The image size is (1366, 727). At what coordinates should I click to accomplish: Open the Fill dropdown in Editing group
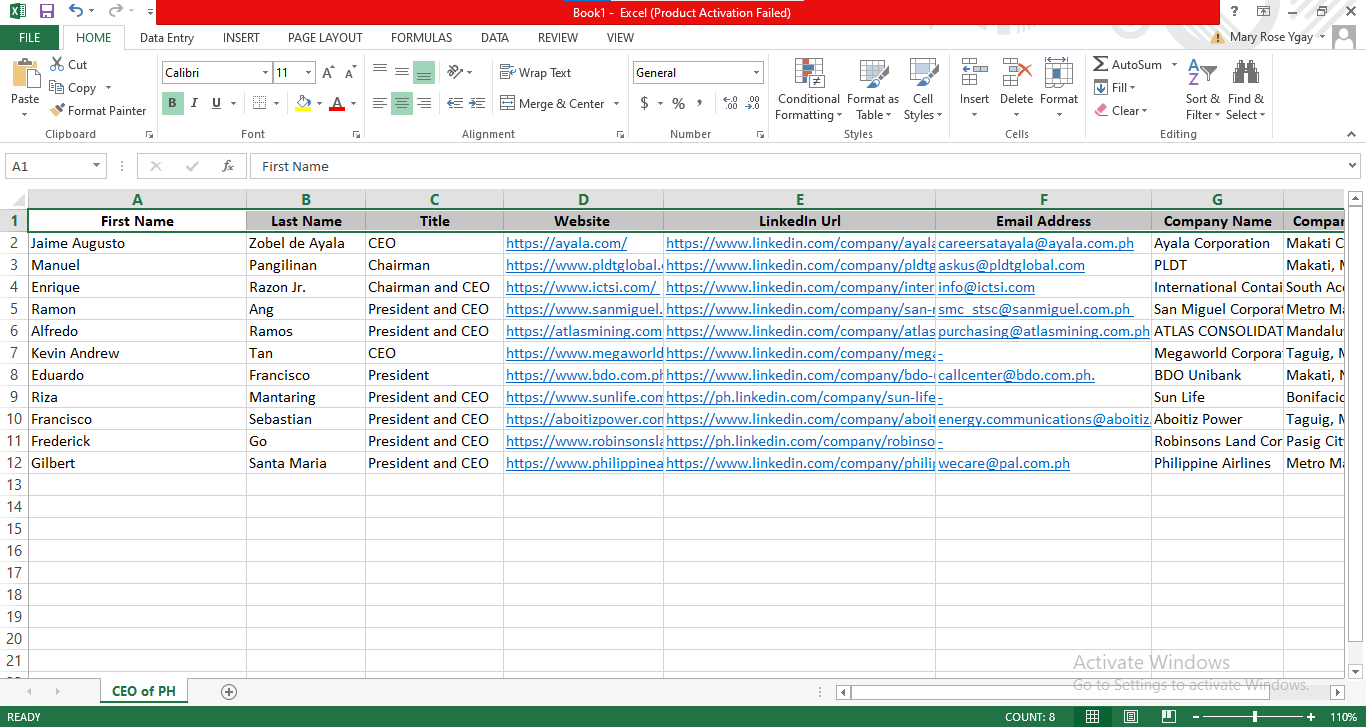(x=1115, y=87)
